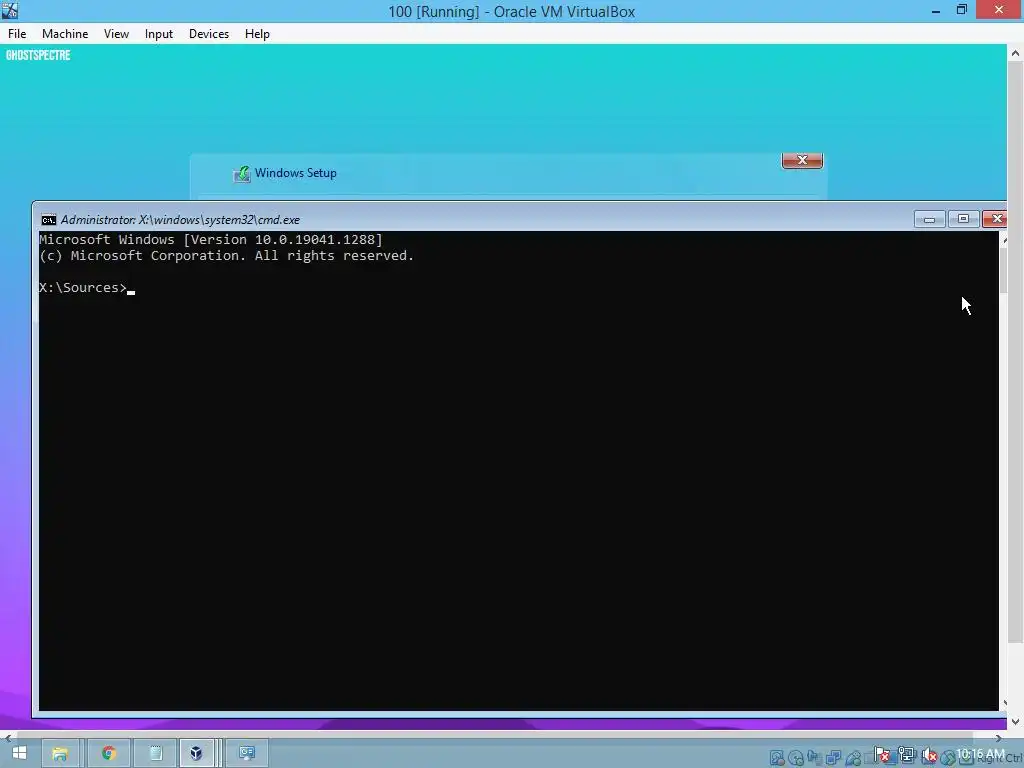Click the cmd window vertical scrollbar thumb

[x=1004, y=269]
